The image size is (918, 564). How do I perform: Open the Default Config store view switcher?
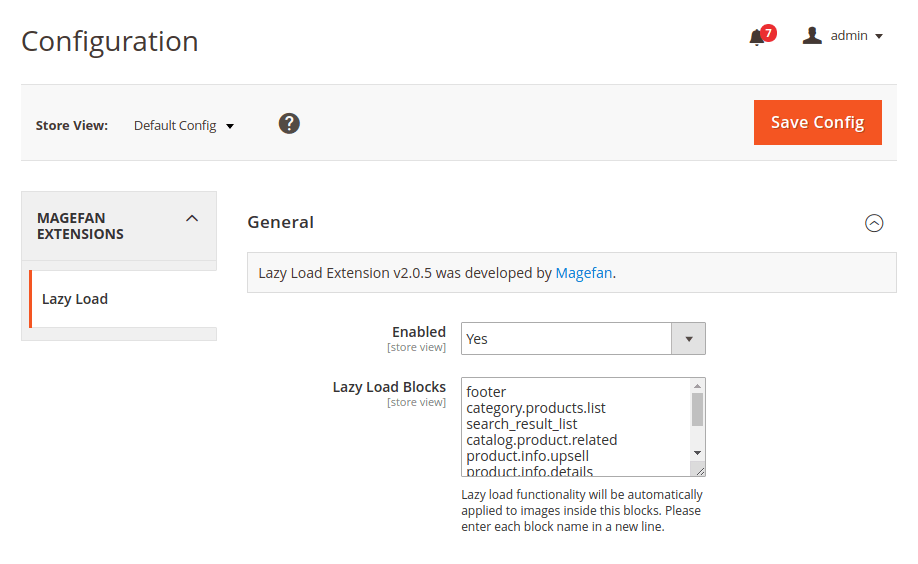click(184, 126)
